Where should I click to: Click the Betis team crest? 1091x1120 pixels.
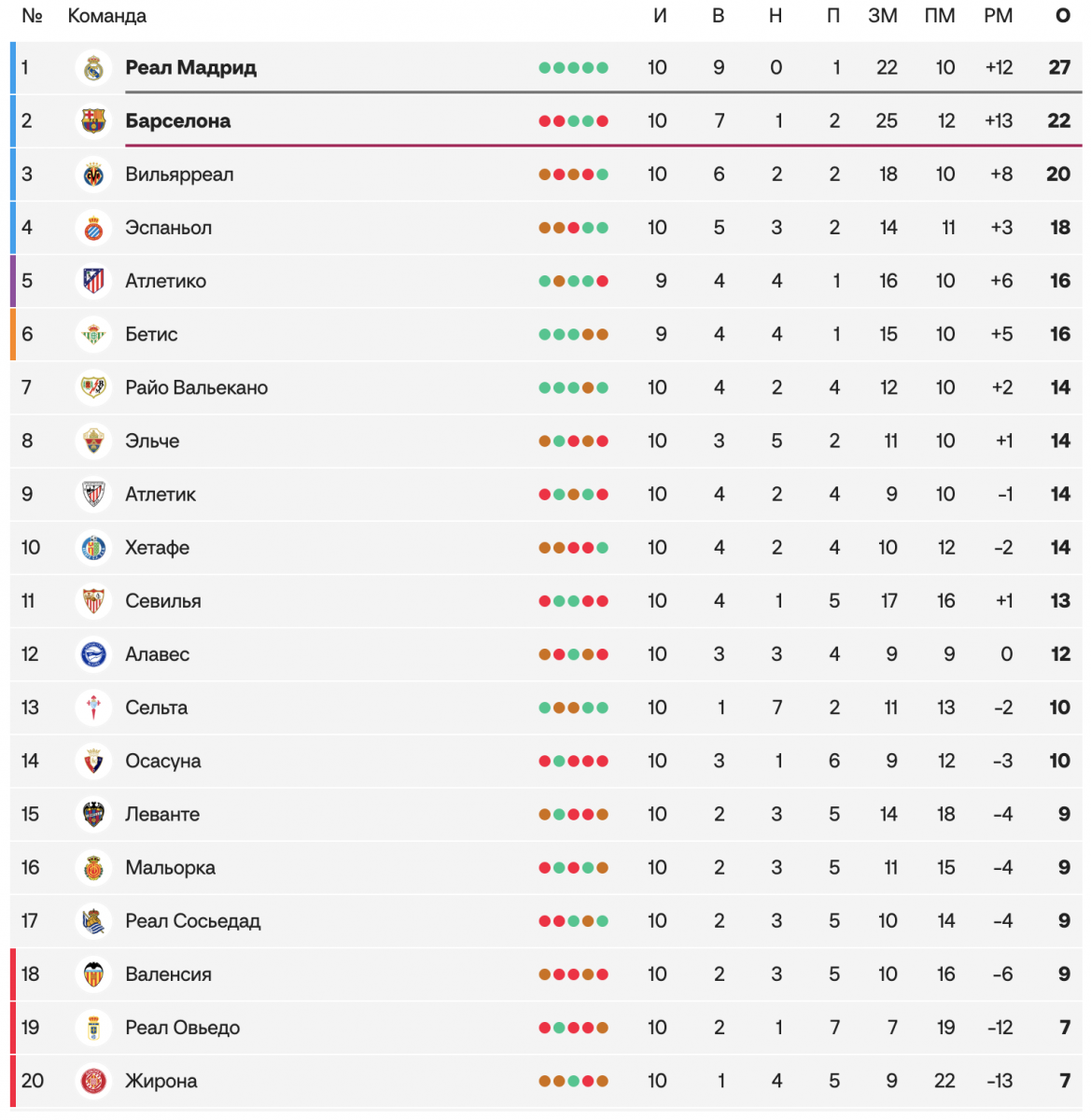point(93,334)
